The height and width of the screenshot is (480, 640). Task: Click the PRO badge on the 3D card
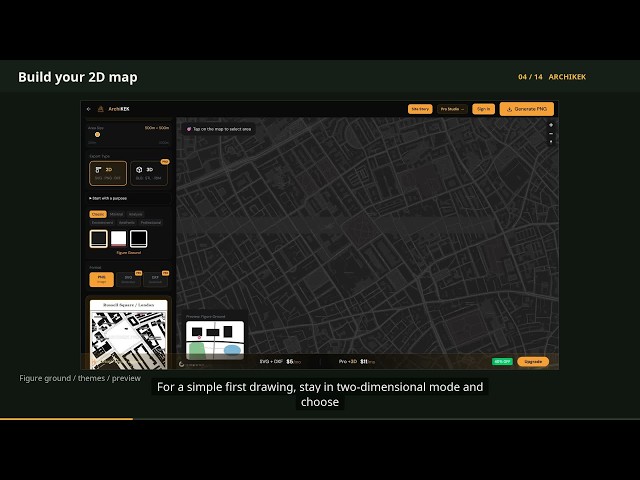pyautogui.click(x=165, y=162)
